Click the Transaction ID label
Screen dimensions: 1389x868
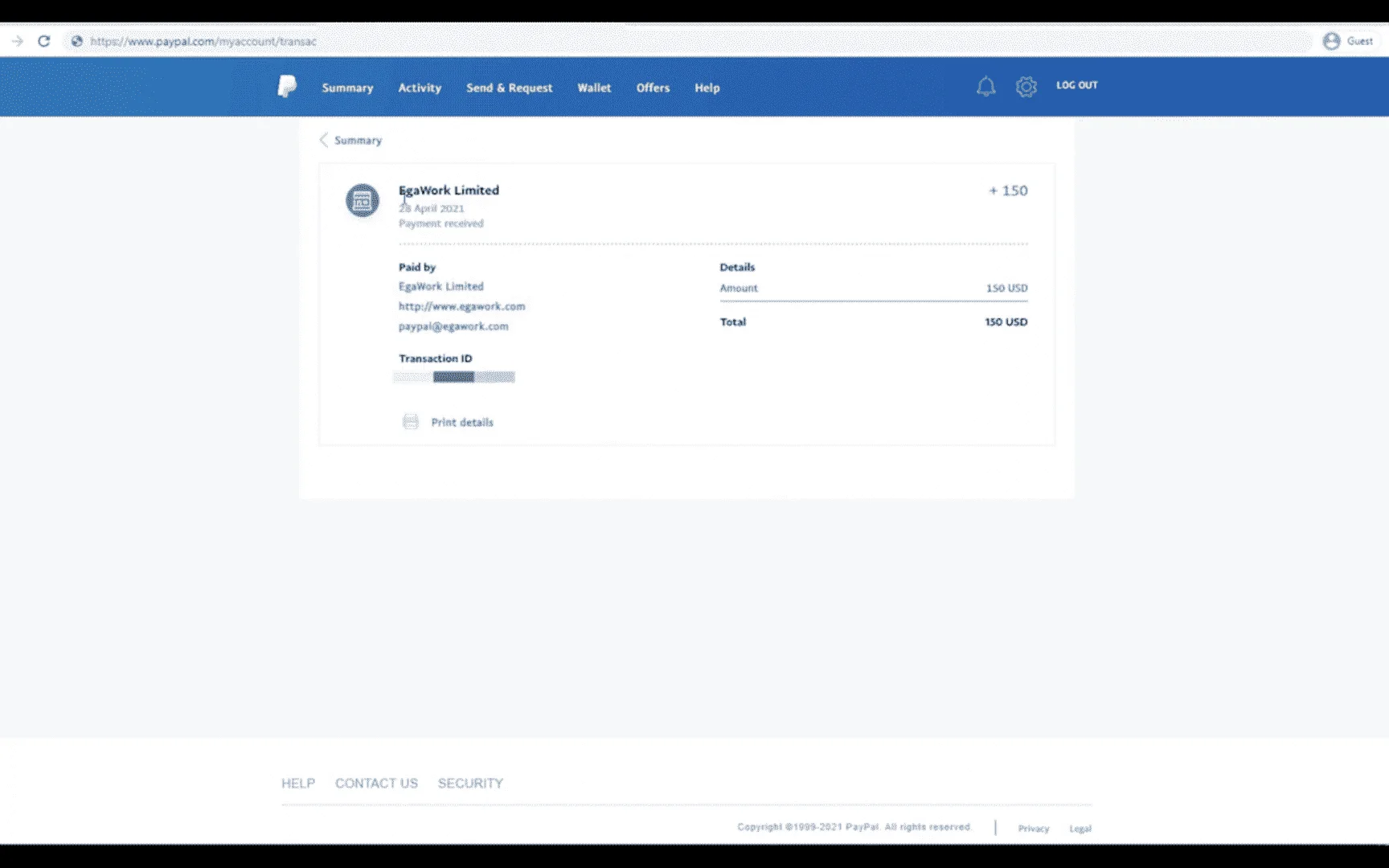[x=436, y=358]
